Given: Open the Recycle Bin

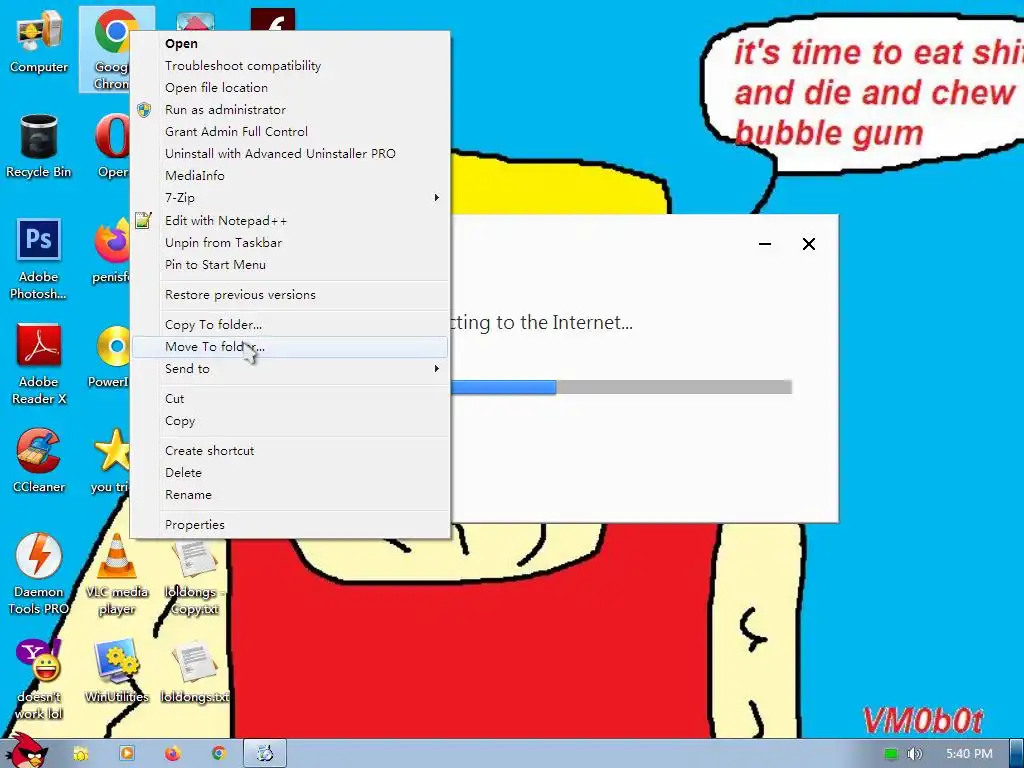Looking at the screenshot, I should 39,147.
